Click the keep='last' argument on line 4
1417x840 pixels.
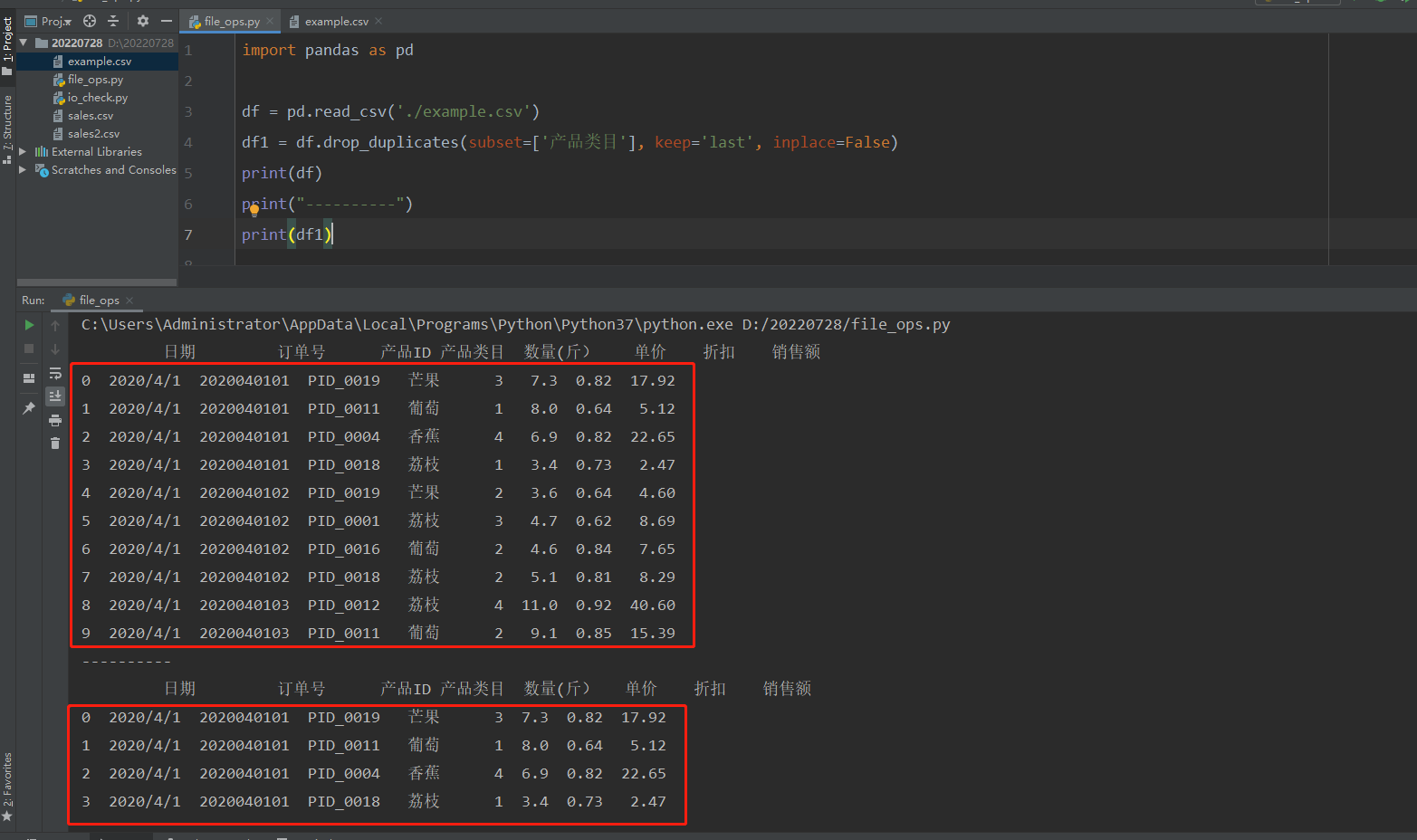coord(704,142)
